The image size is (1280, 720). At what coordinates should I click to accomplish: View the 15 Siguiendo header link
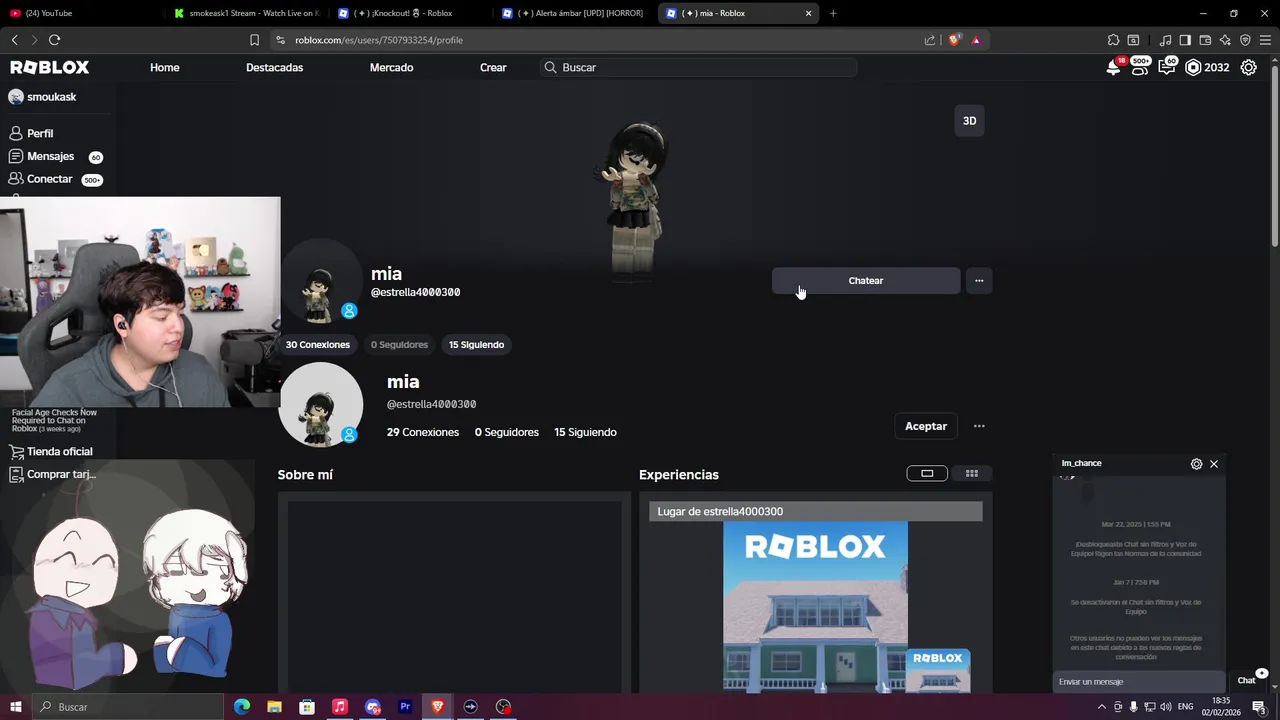pos(476,344)
